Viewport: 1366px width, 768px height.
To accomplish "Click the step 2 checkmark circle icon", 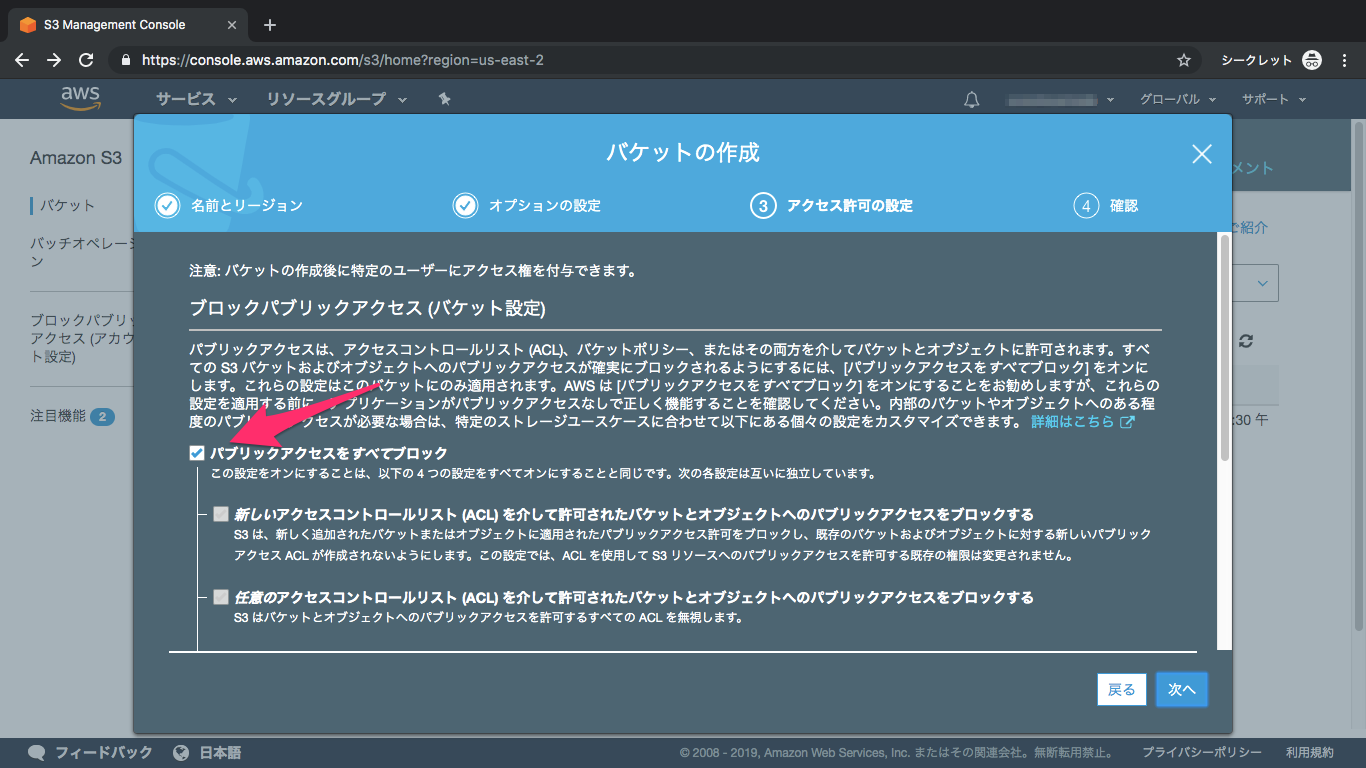I will (465, 205).
